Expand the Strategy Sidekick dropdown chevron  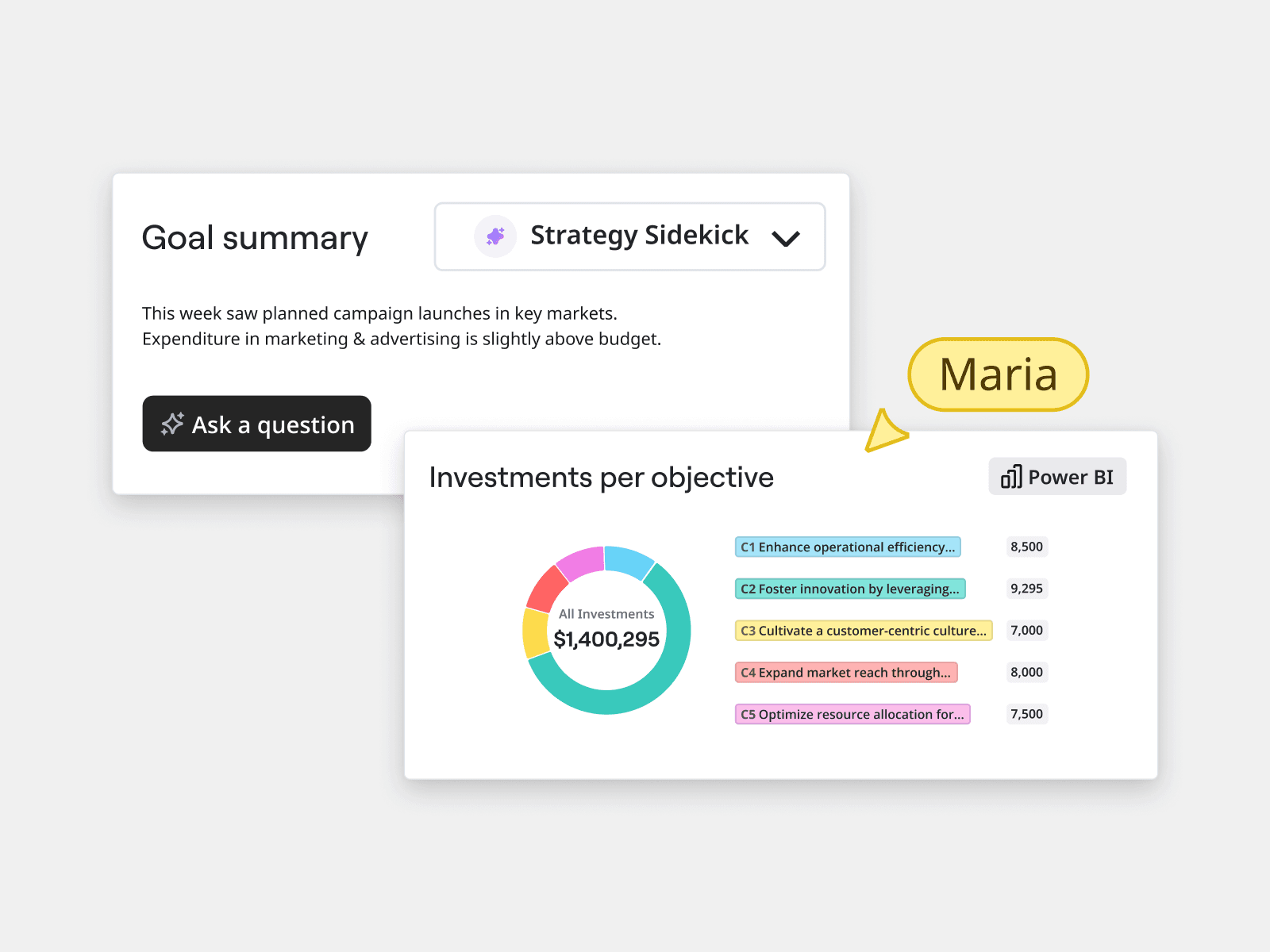(x=785, y=238)
